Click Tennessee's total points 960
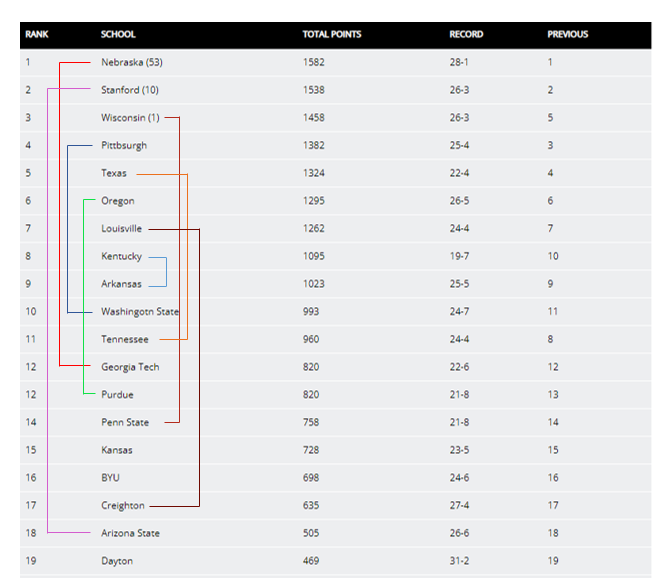This screenshot has width=669, height=578. (x=311, y=340)
